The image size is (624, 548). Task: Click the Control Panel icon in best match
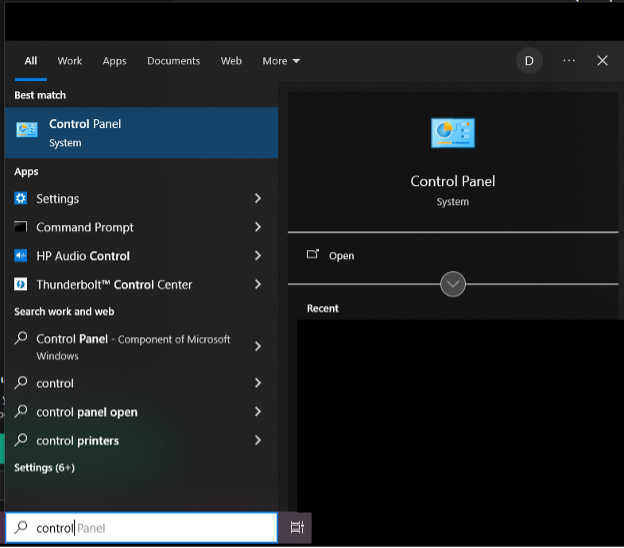click(x=27, y=130)
